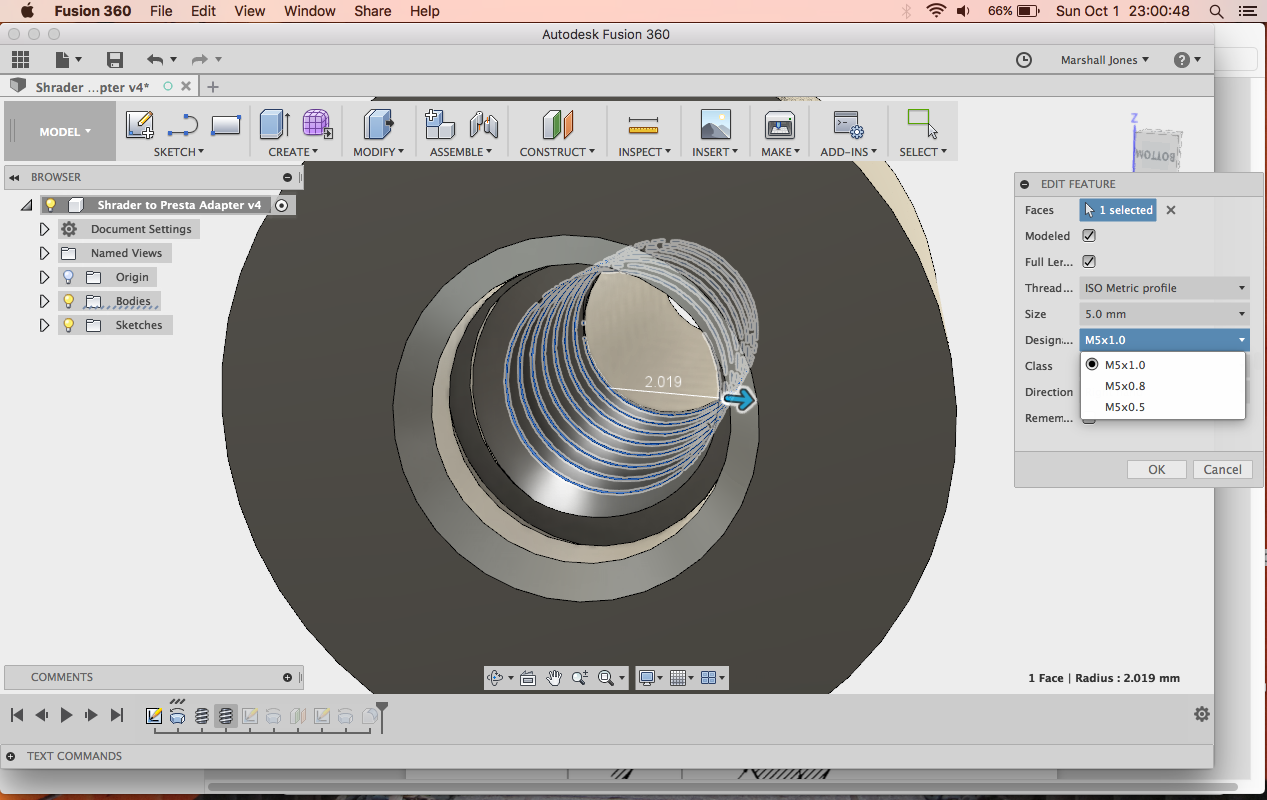Open timeline settings gear
Viewport: 1267px width, 800px height.
click(x=1202, y=714)
